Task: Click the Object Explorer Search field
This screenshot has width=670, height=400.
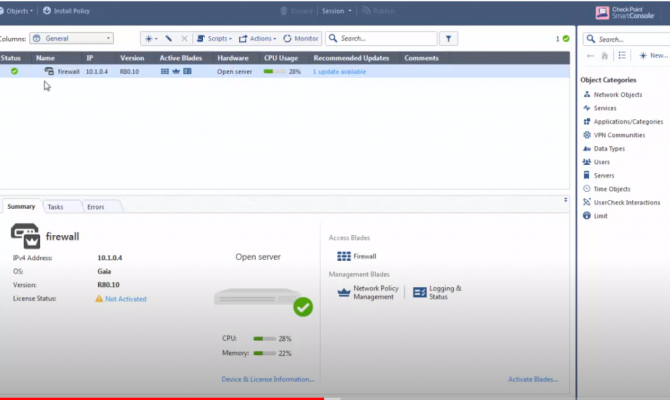Action: coord(626,39)
